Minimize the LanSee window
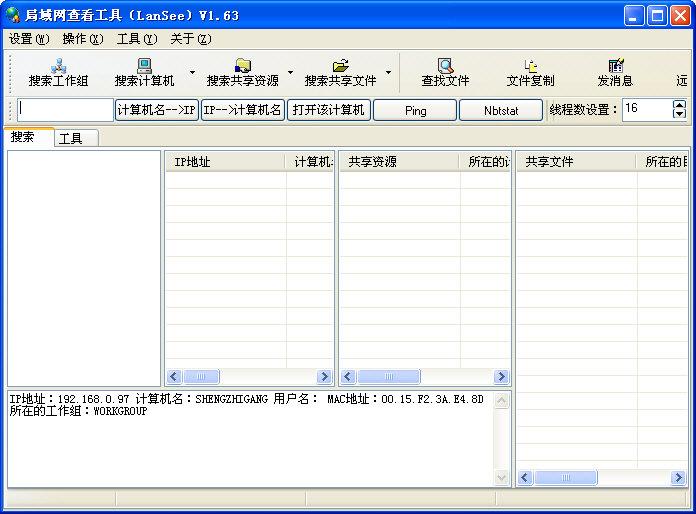Viewport: 696px width, 514px height. [x=633, y=16]
